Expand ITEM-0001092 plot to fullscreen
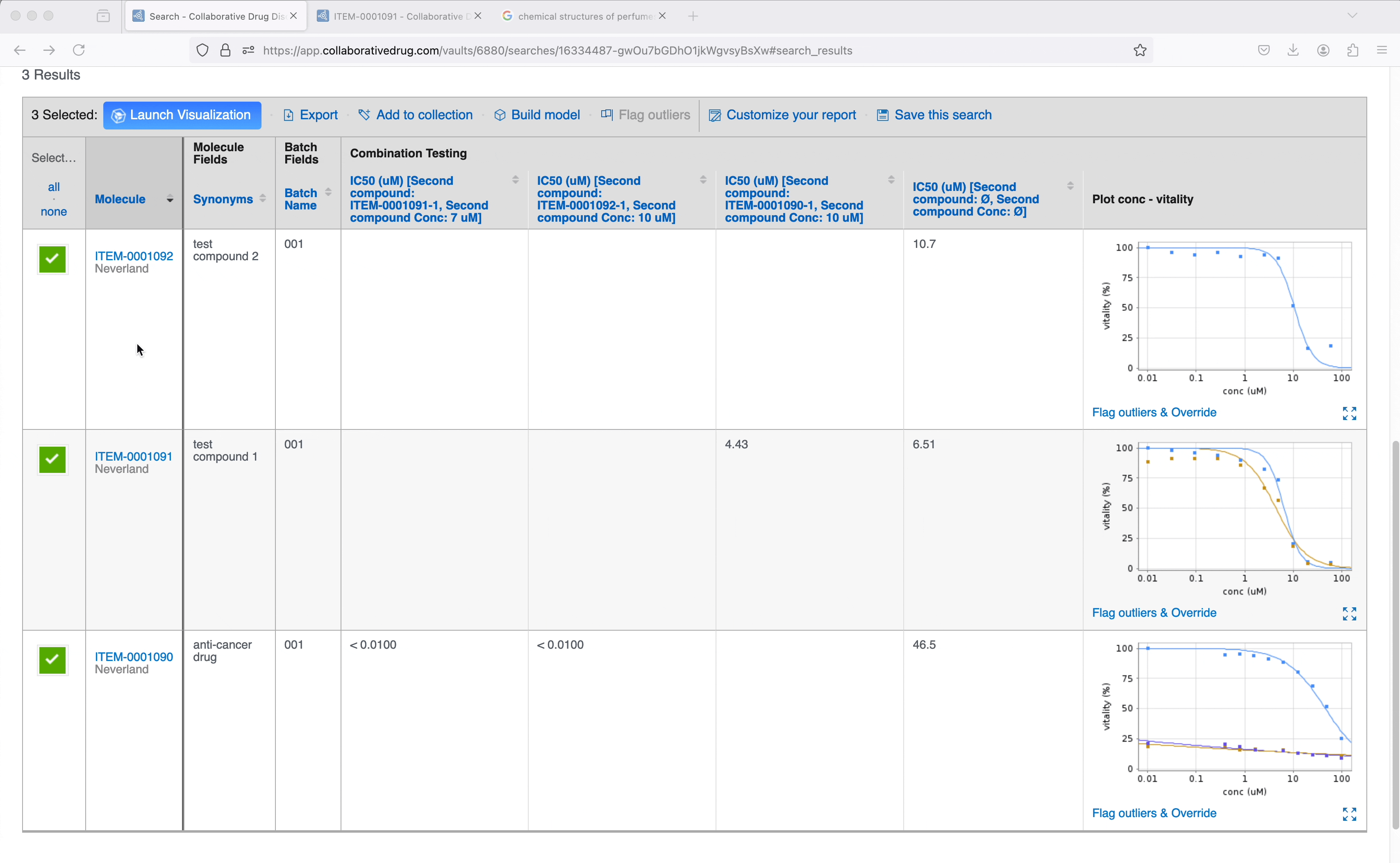The image size is (1400, 863). 1349,413
